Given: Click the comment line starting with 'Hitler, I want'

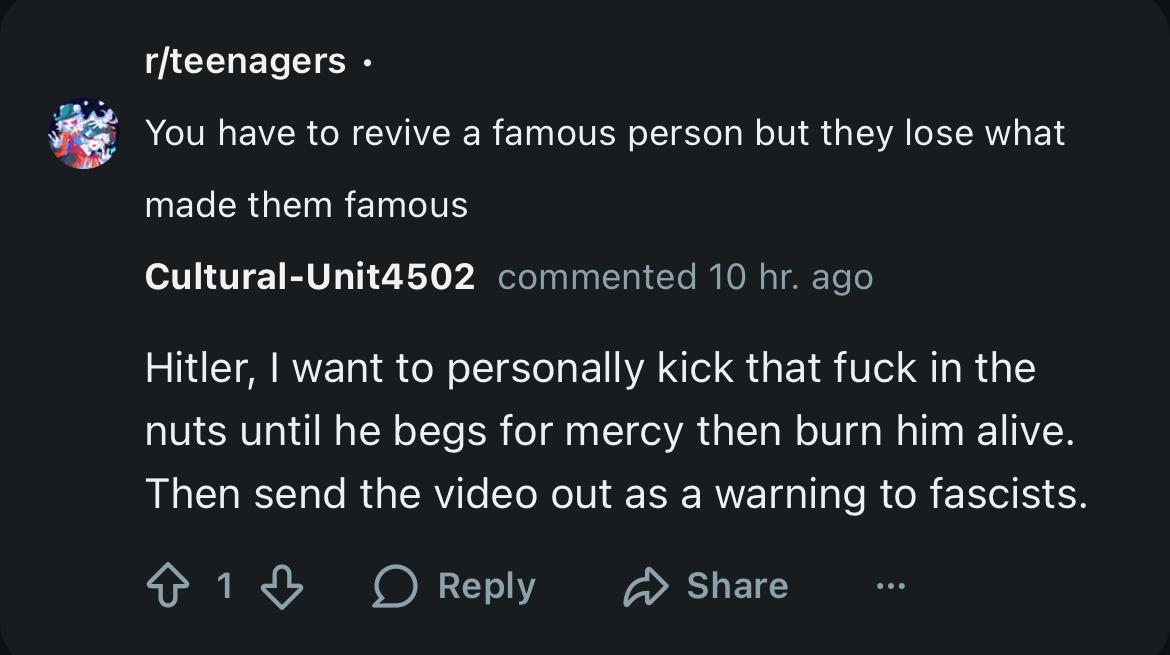Looking at the screenshot, I should 590,369.
